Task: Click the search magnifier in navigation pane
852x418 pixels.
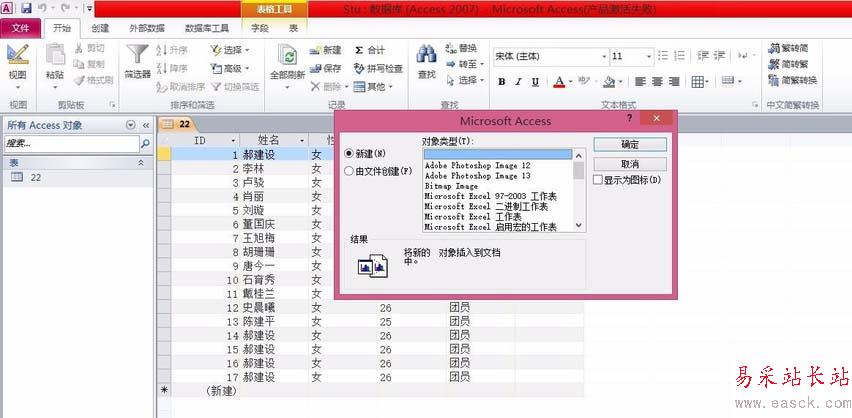Action: click(x=145, y=144)
